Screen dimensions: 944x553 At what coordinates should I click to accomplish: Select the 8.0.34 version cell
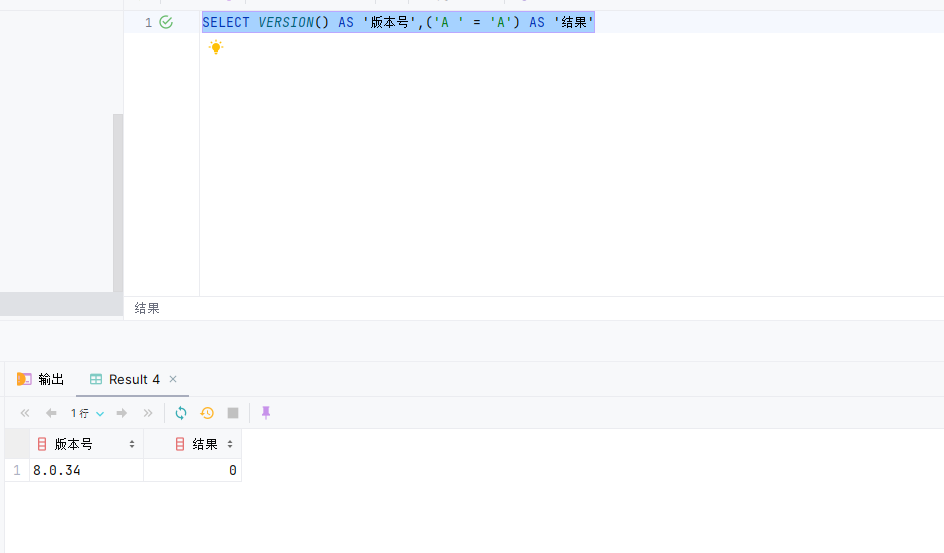point(86,470)
